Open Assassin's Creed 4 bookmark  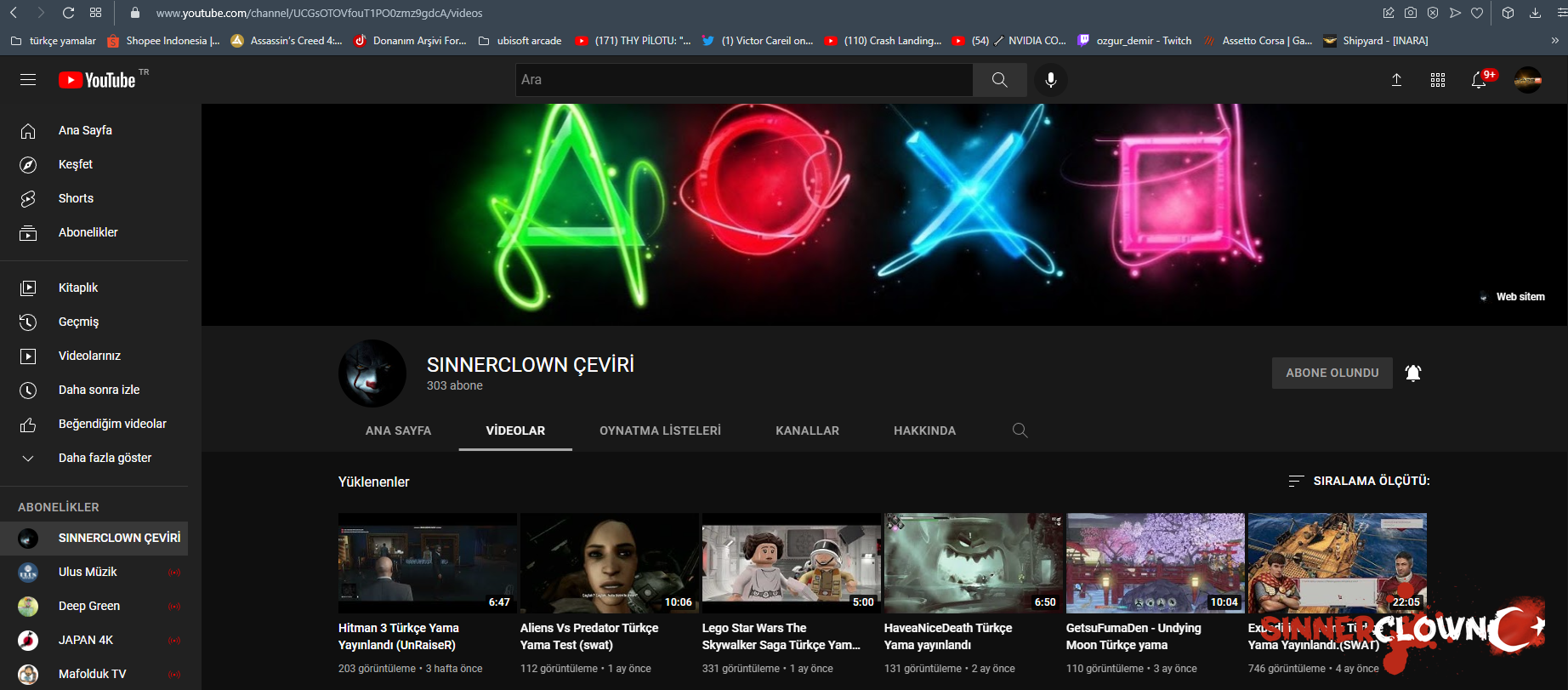click(x=287, y=40)
